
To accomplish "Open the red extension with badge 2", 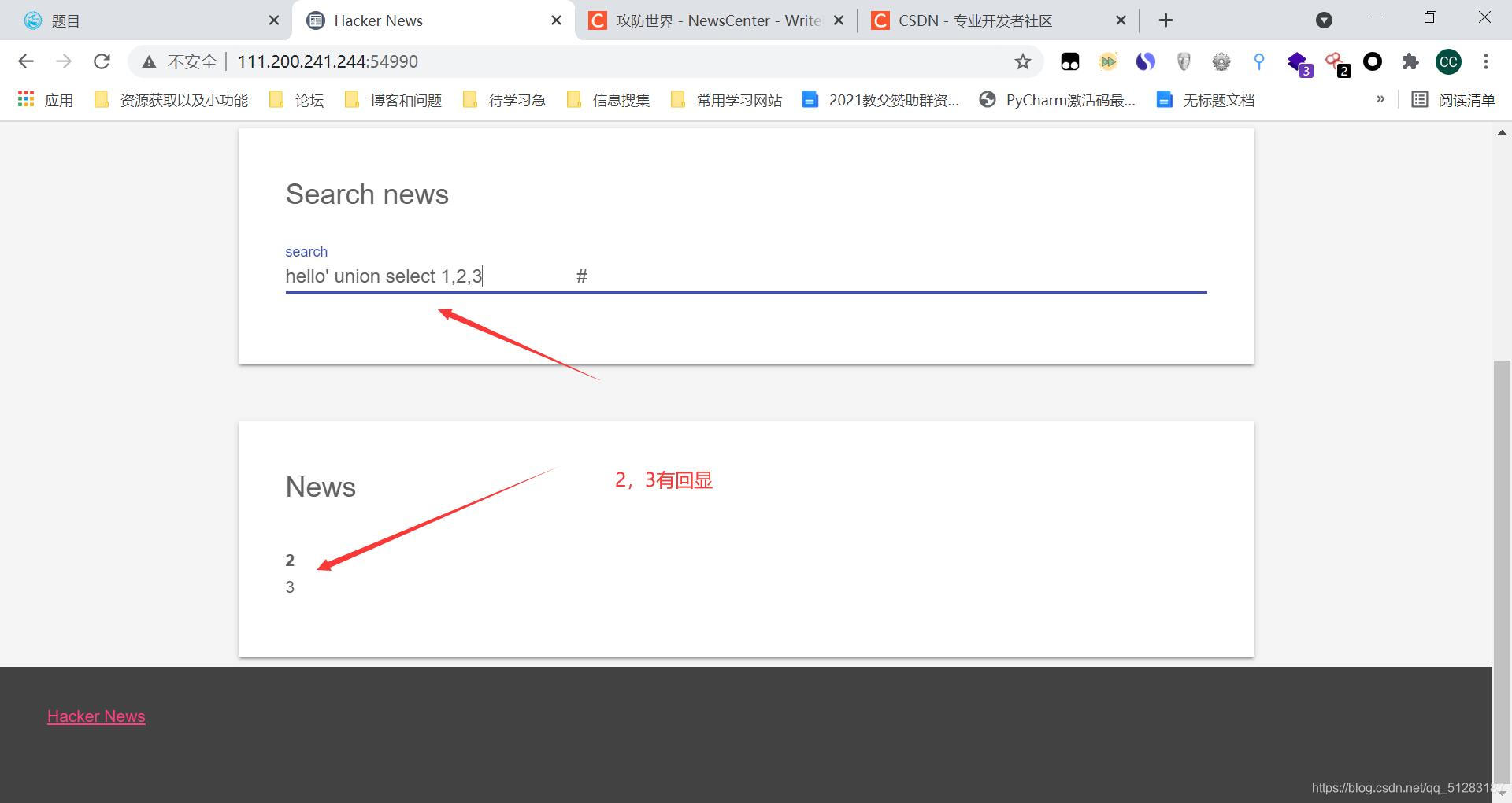I will coord(1336,63).
